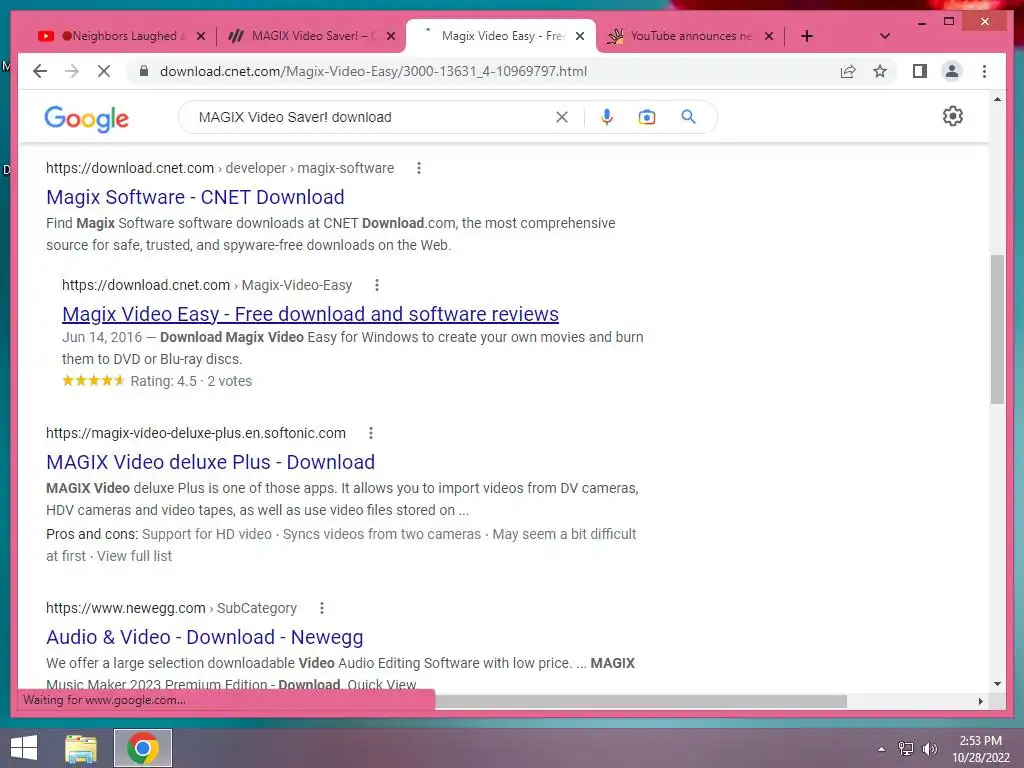Click the scroll up arrow
Image resolution: width=1024 pixels, height=768 pixels.
click(x=997, y=99)
